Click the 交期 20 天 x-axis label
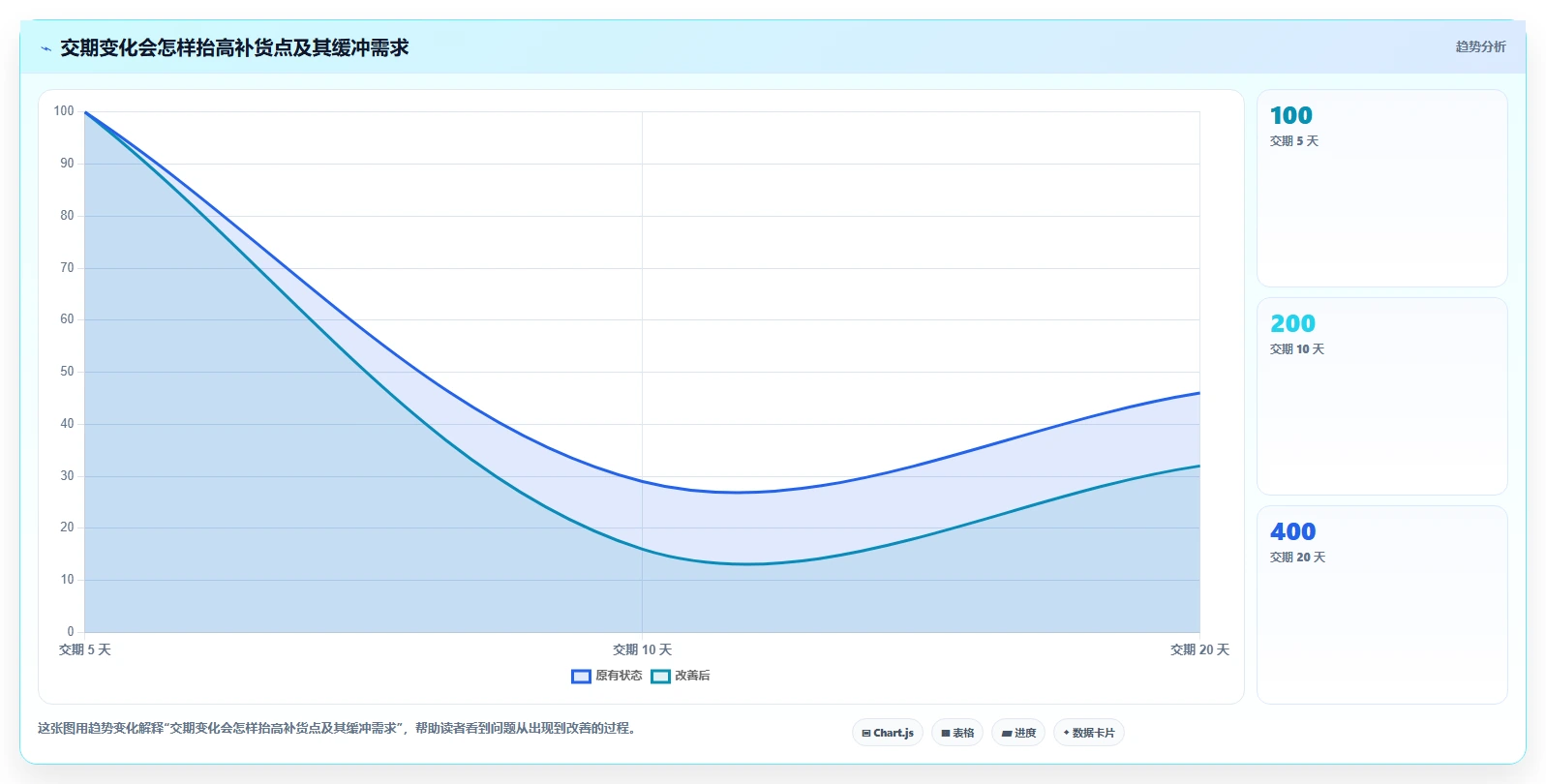1546x784 pixels. pyautogui.click(x=1199, y=649)
